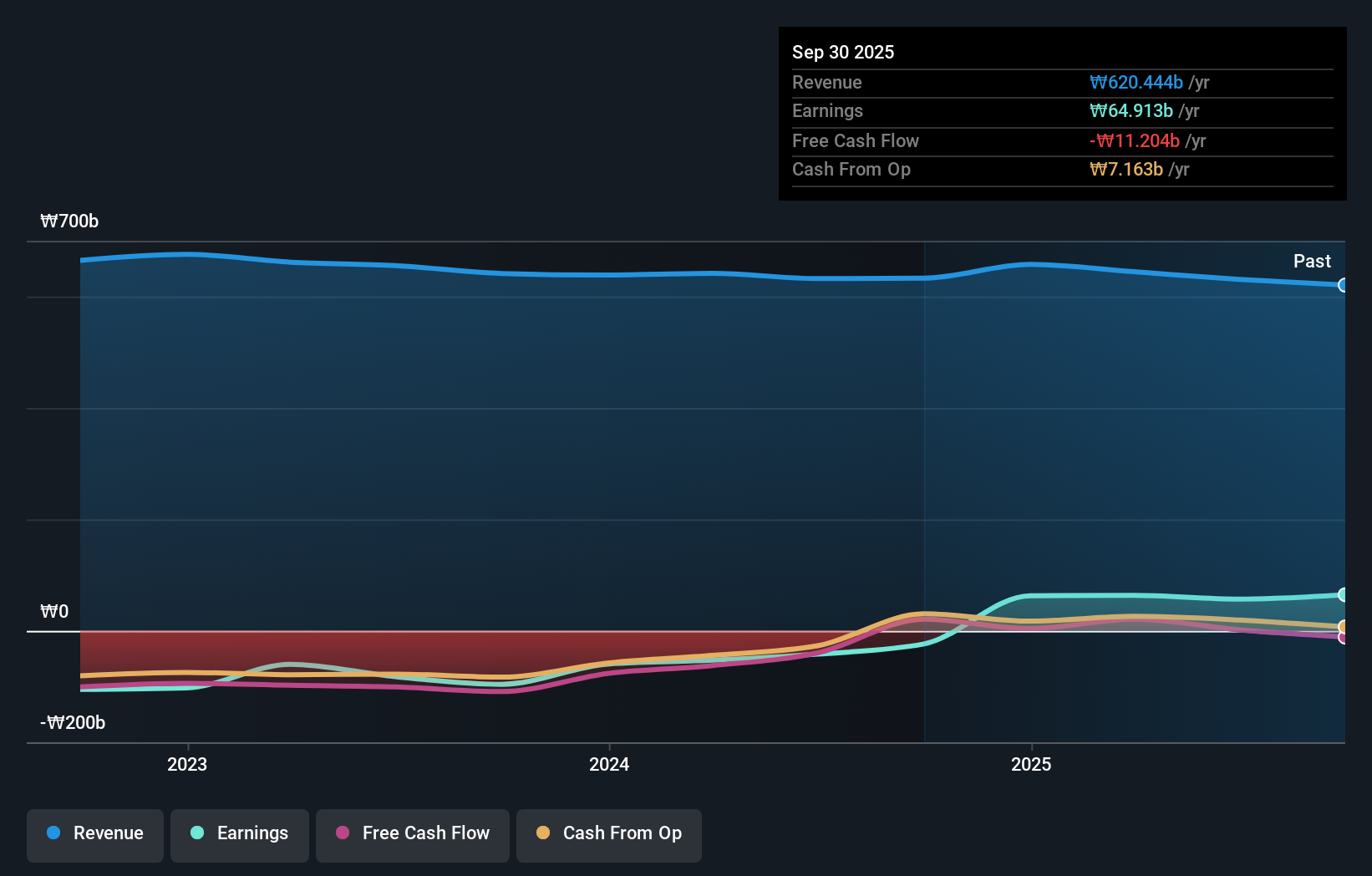The width and height of the screenshot is (1372, 876).
Task: Click the pink Free Cash Flow legend dot
Action: (341, 833)
